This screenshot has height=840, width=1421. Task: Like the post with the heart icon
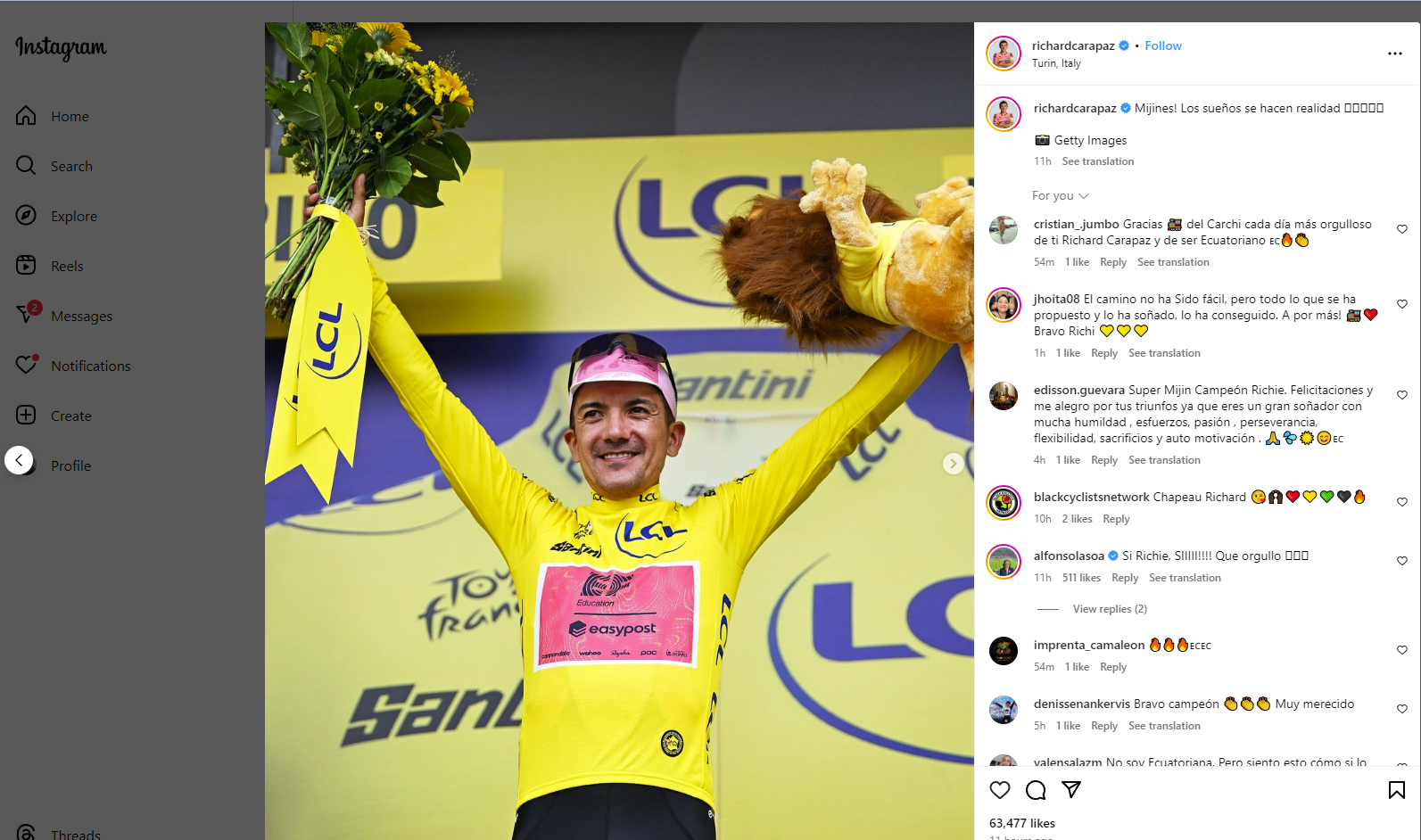click(x=1000, y=790)
